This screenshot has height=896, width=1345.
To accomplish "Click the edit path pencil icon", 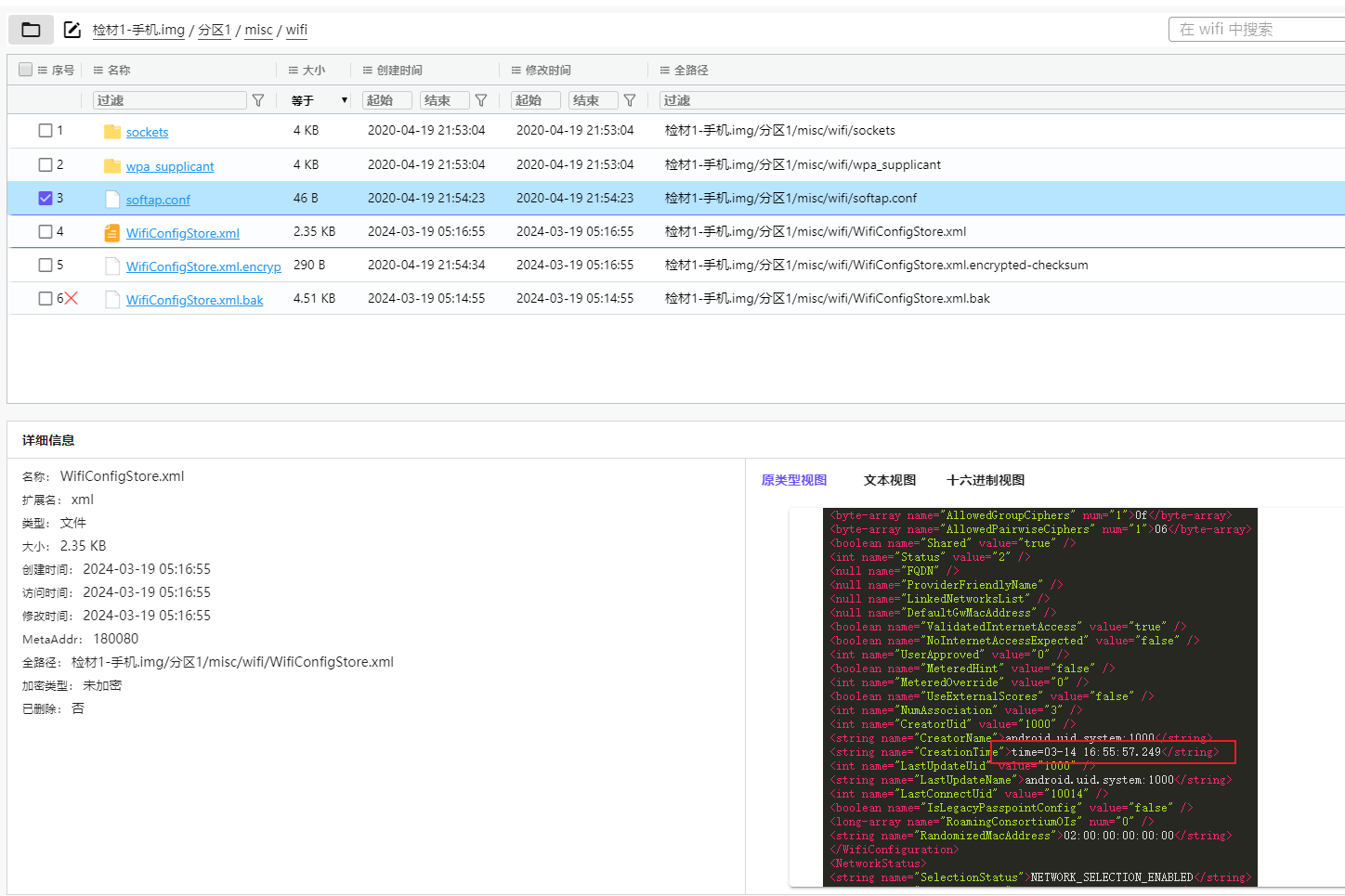I will (72, 30).
